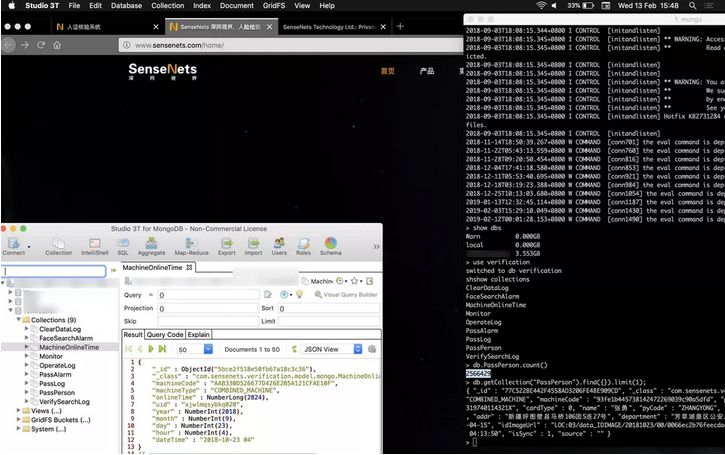The height and width of the screenshot is (455, 725).
Task: Open the Schema analysis icon
Action: click(330, 246)
